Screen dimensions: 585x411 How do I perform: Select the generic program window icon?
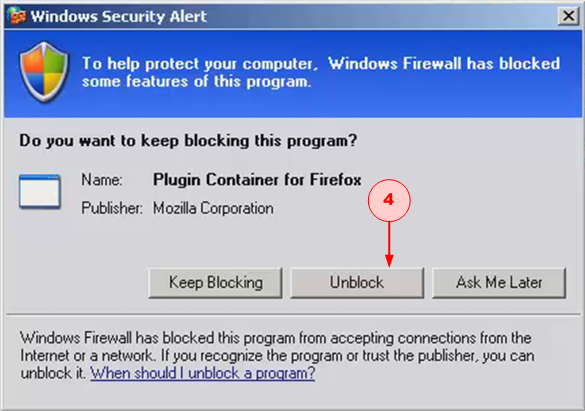tap(40, 191)
